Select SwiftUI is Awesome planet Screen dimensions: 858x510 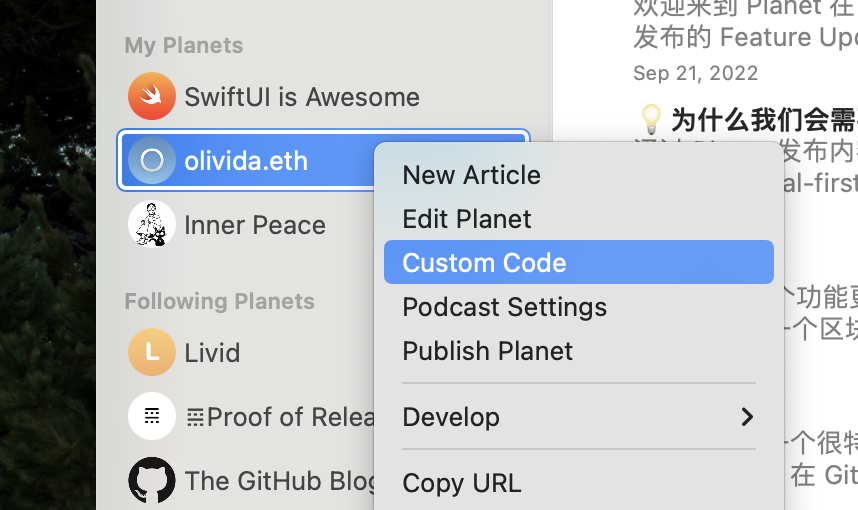[x=301, y=97]
